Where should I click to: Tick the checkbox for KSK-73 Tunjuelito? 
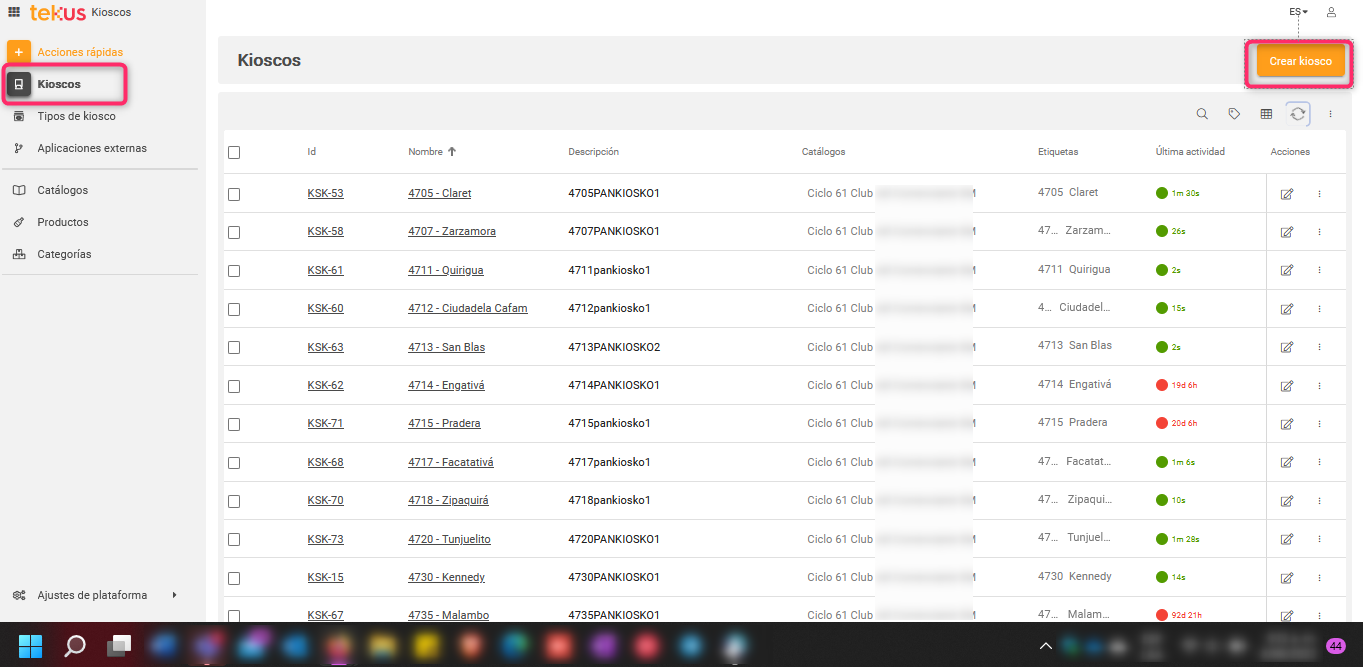click(x=234, y=540)
